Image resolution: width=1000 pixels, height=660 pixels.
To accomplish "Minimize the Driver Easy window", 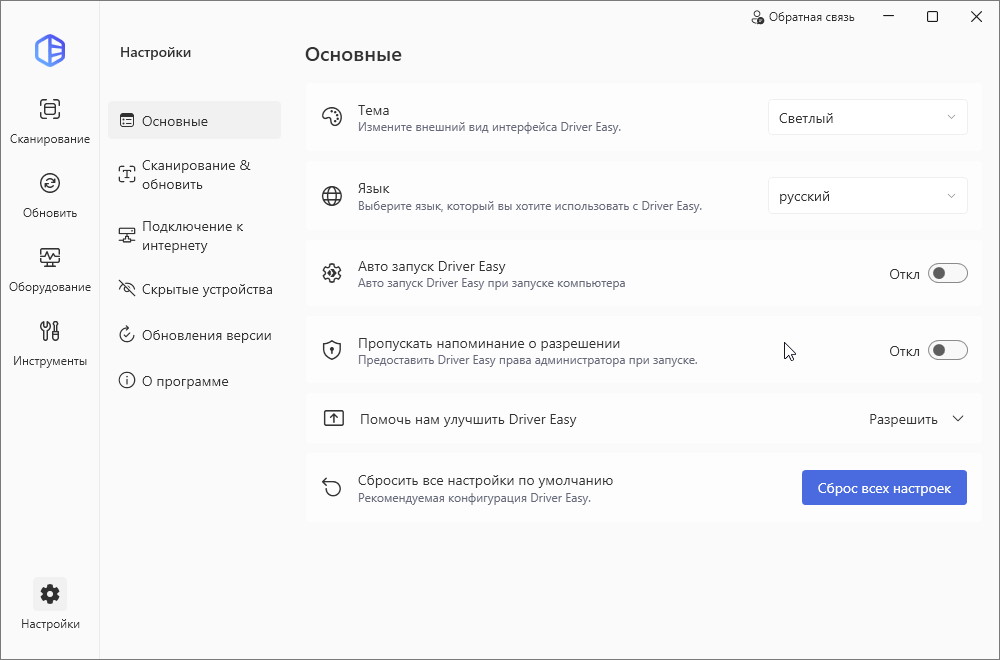I will pos(888,17).
